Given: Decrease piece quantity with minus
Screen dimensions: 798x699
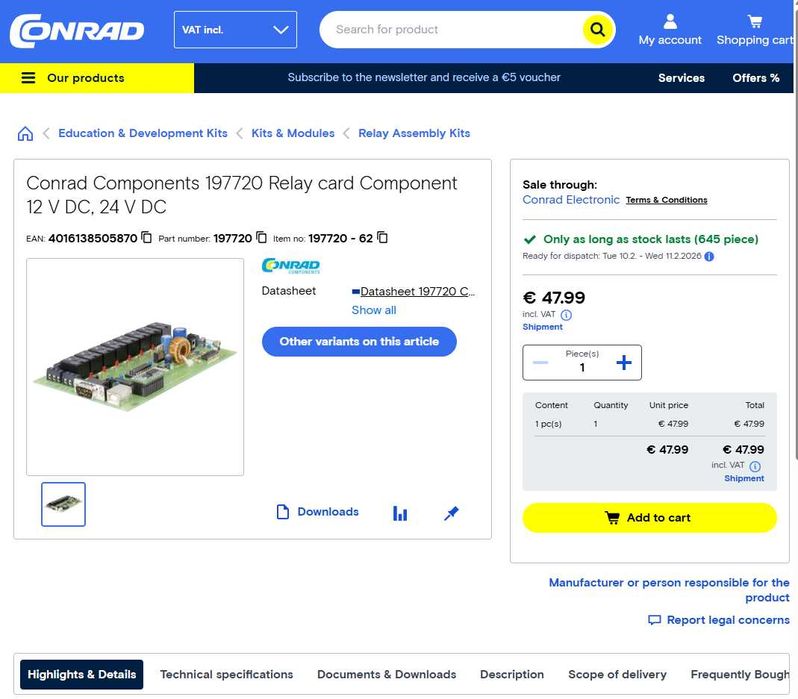Looking at the screenshot, I should pos(540,362).
